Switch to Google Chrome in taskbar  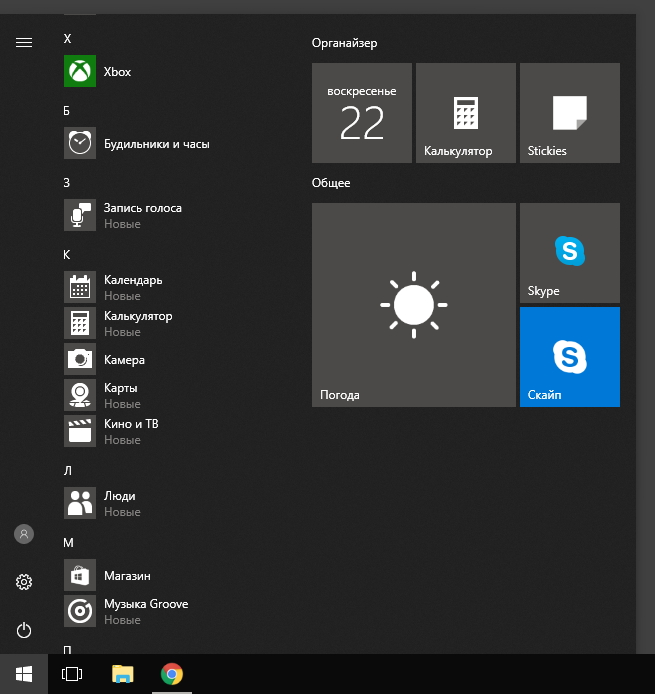click(172, 674)
